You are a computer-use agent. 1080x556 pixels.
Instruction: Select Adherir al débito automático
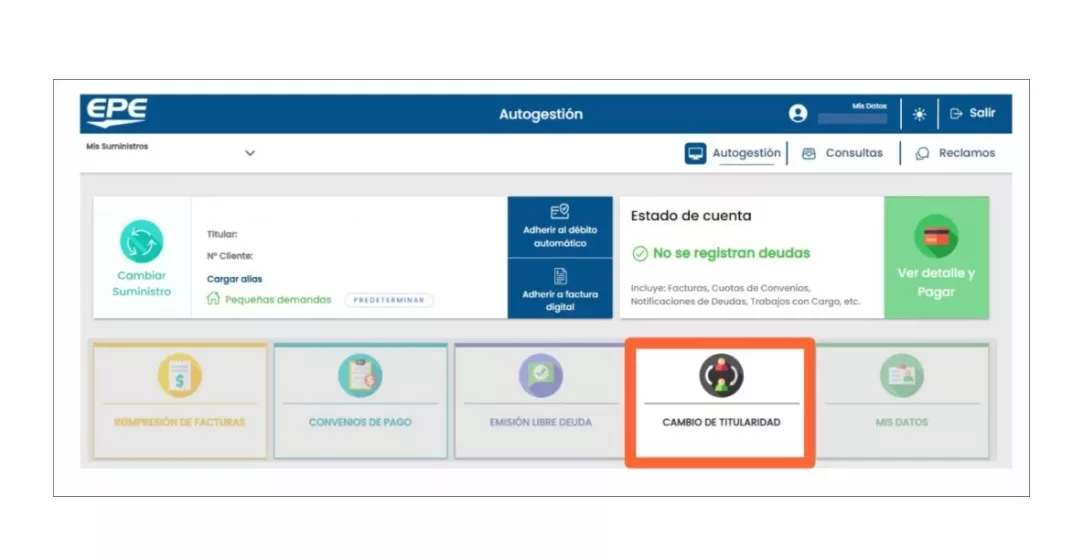[560, 227]
